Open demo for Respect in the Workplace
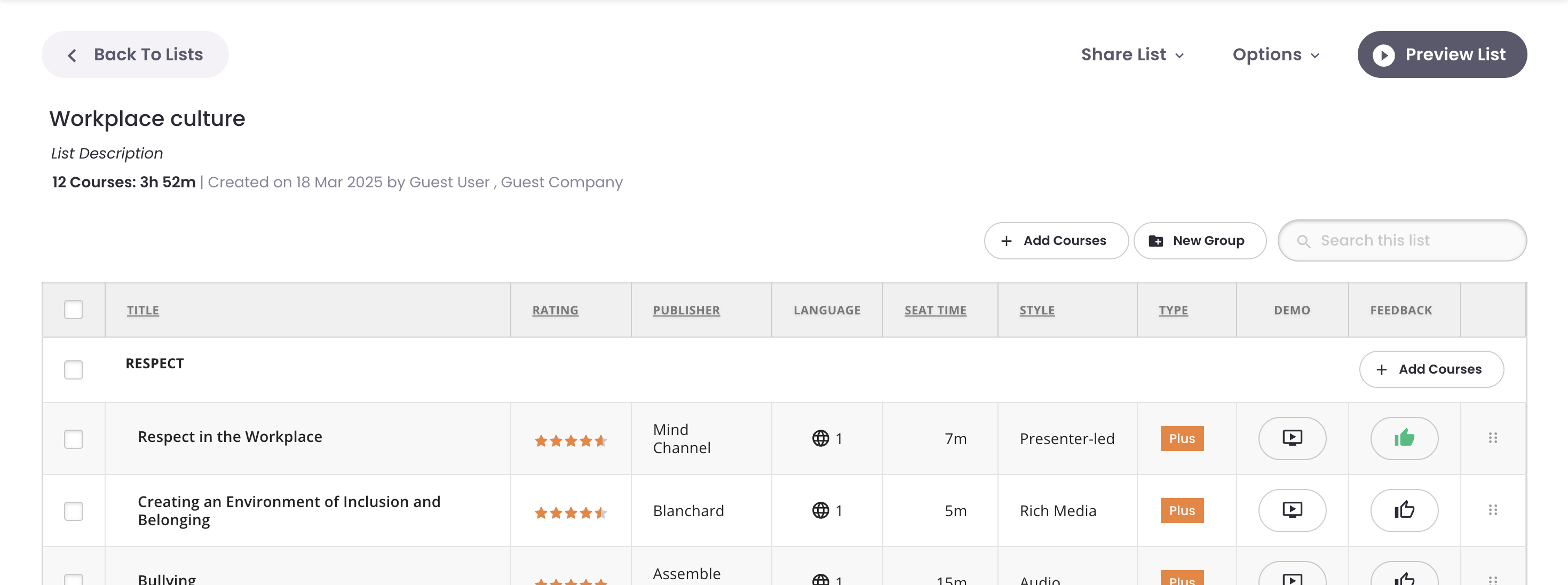The height and width of the screenshot is (585, 1568). point(1292,438)
